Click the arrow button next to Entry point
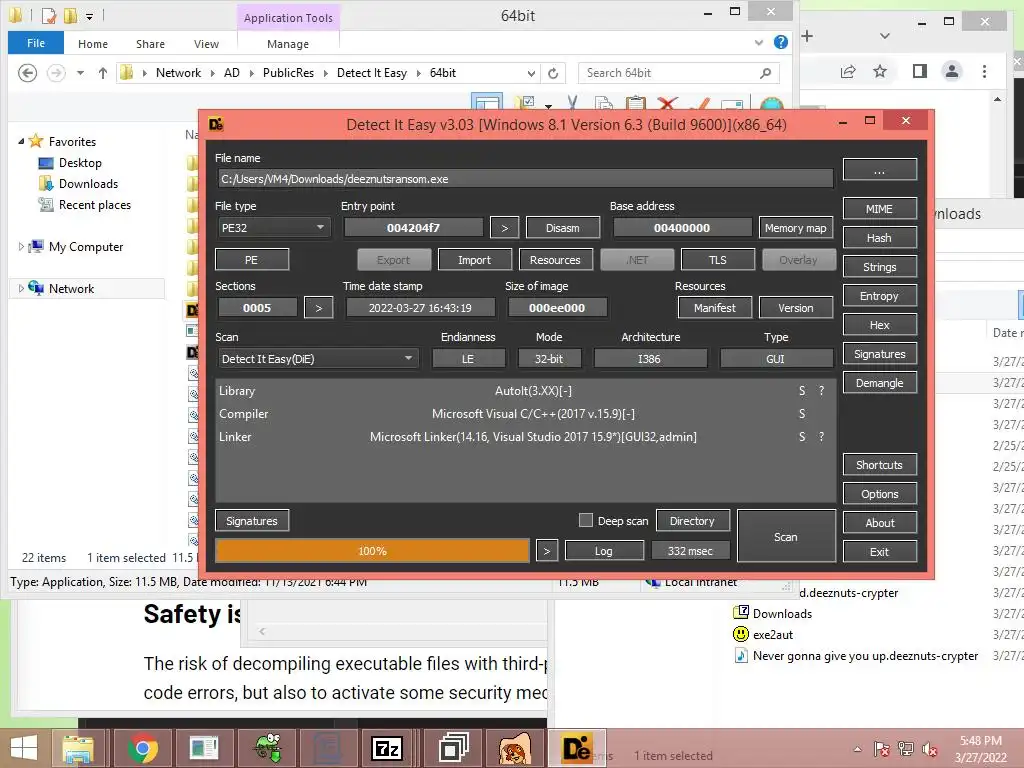1024x768 pixels. click(x=504, y=228)
